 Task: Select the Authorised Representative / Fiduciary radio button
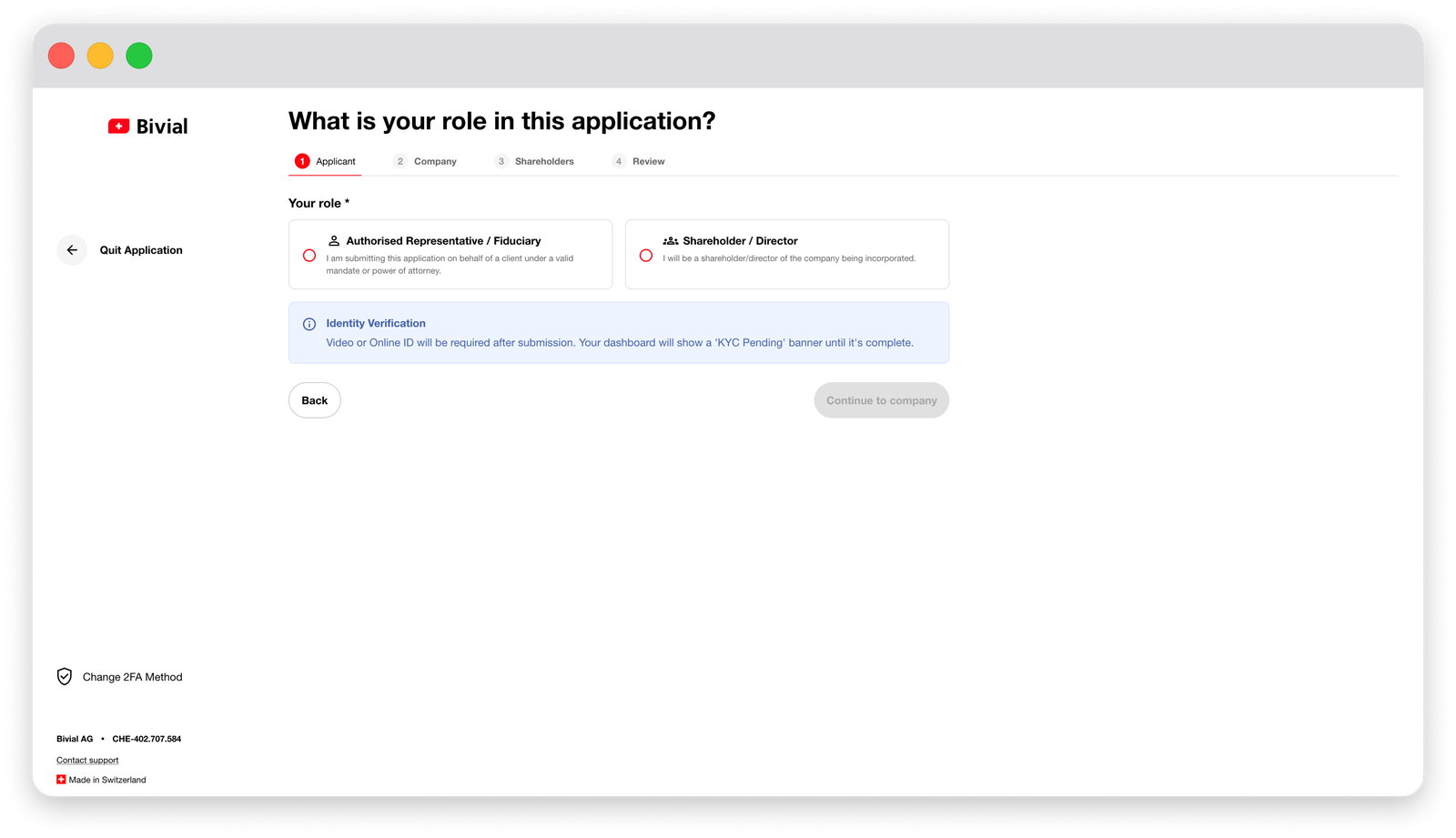pyautogui.click(x=309, y=256)
